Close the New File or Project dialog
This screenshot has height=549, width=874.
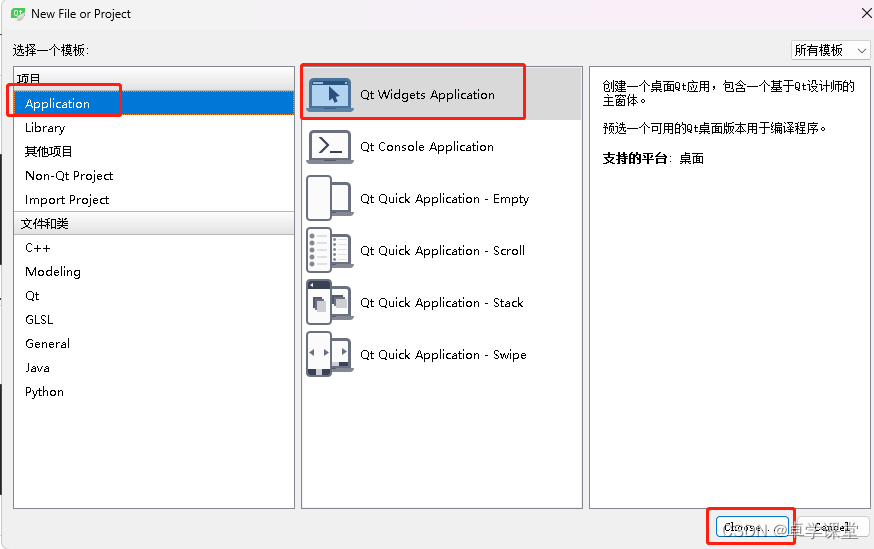[867, 13]
